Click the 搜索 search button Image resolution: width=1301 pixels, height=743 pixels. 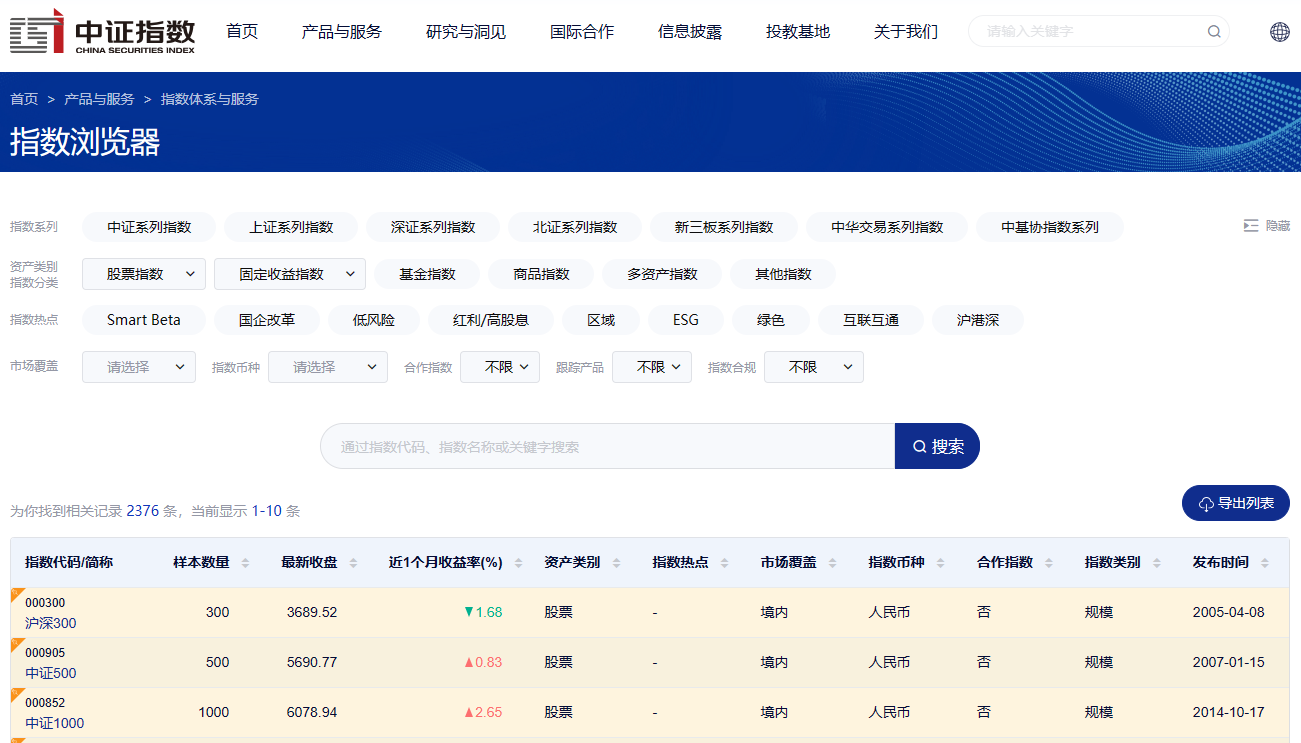[x=936, y=445]
